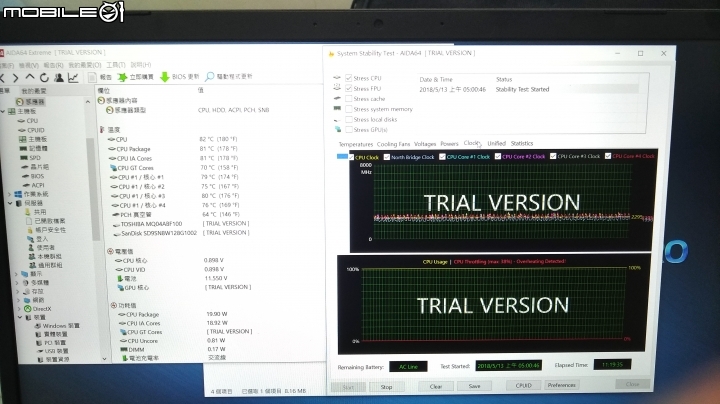This screenshot has height=404, width=720.
Task: Select USB devices item in tree
Action: tap(56, 351)
